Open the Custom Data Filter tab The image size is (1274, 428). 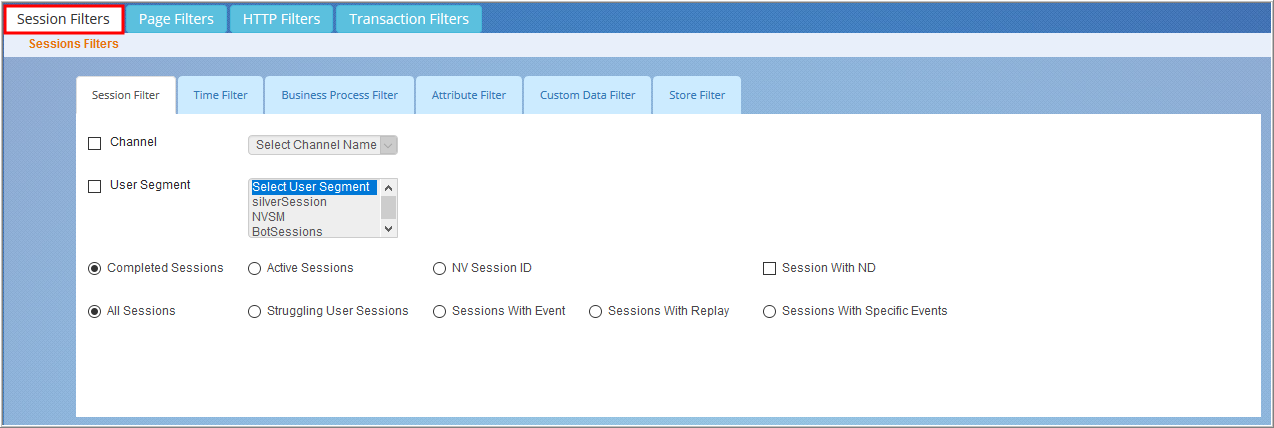point(587,95)
